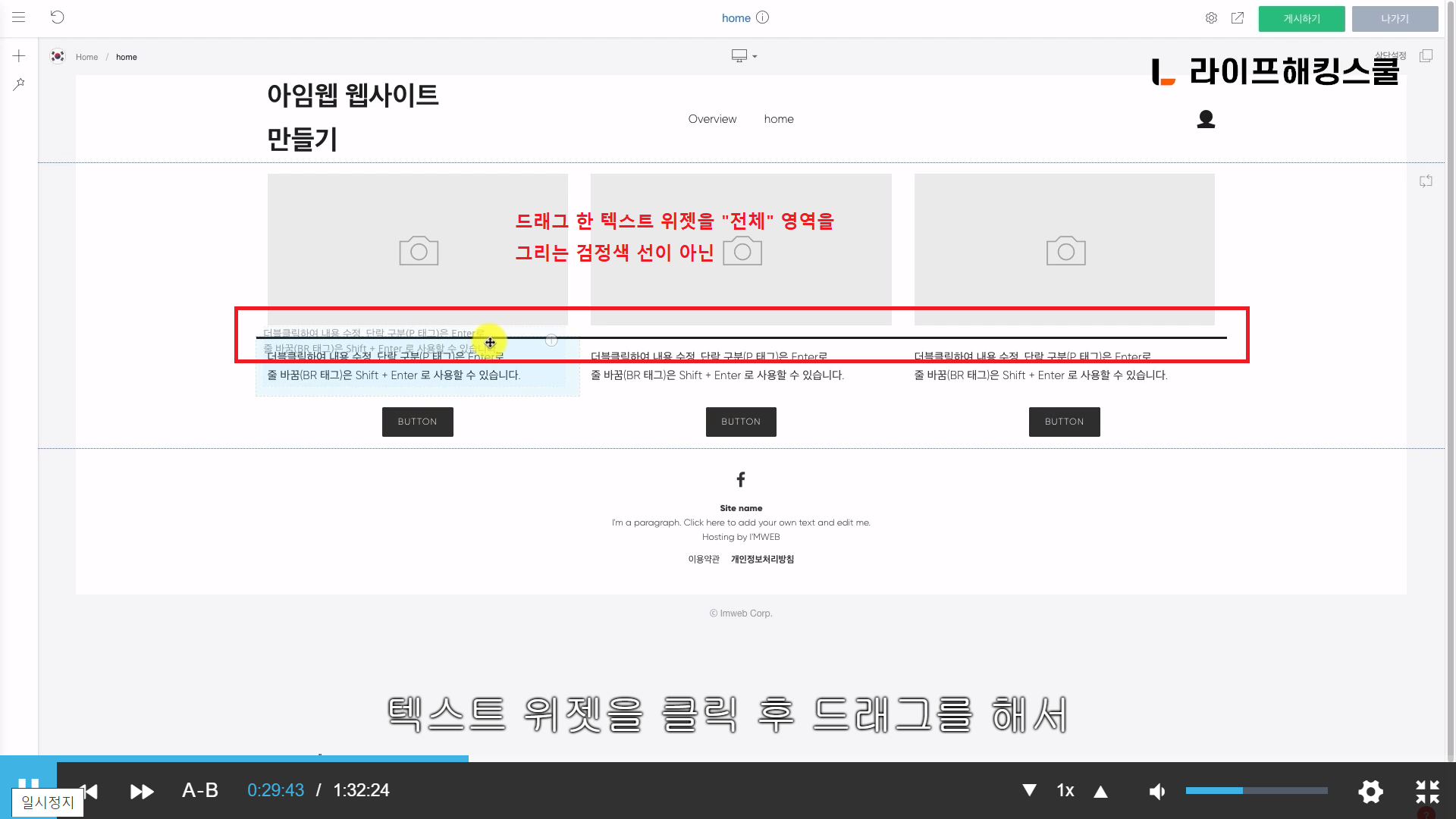Mute the video player speaker icon
Viewport: 1456px width, 819px height.
pos(1157,791)
